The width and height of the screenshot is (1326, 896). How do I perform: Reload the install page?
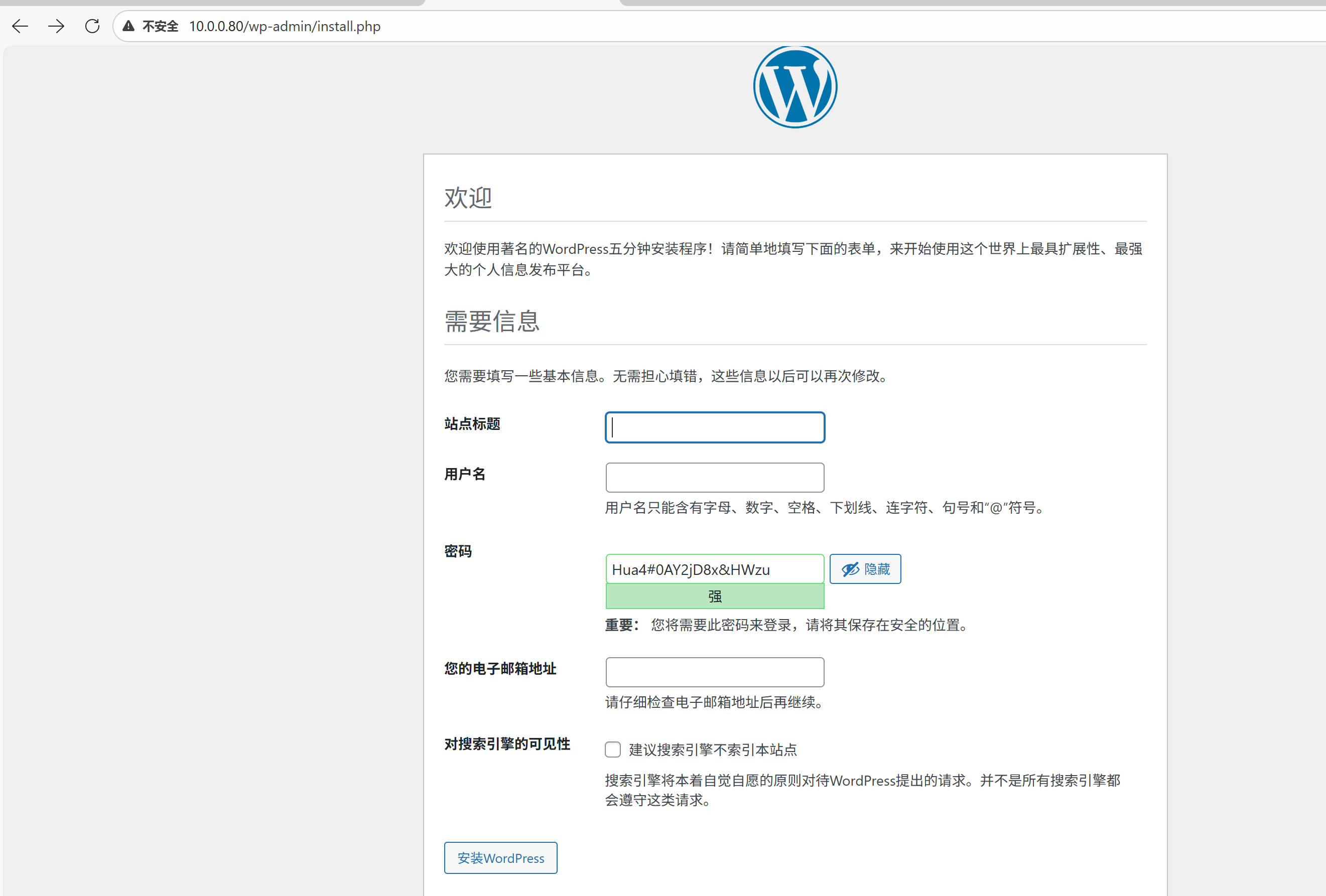pyautogui.click(x=92, y=26)
